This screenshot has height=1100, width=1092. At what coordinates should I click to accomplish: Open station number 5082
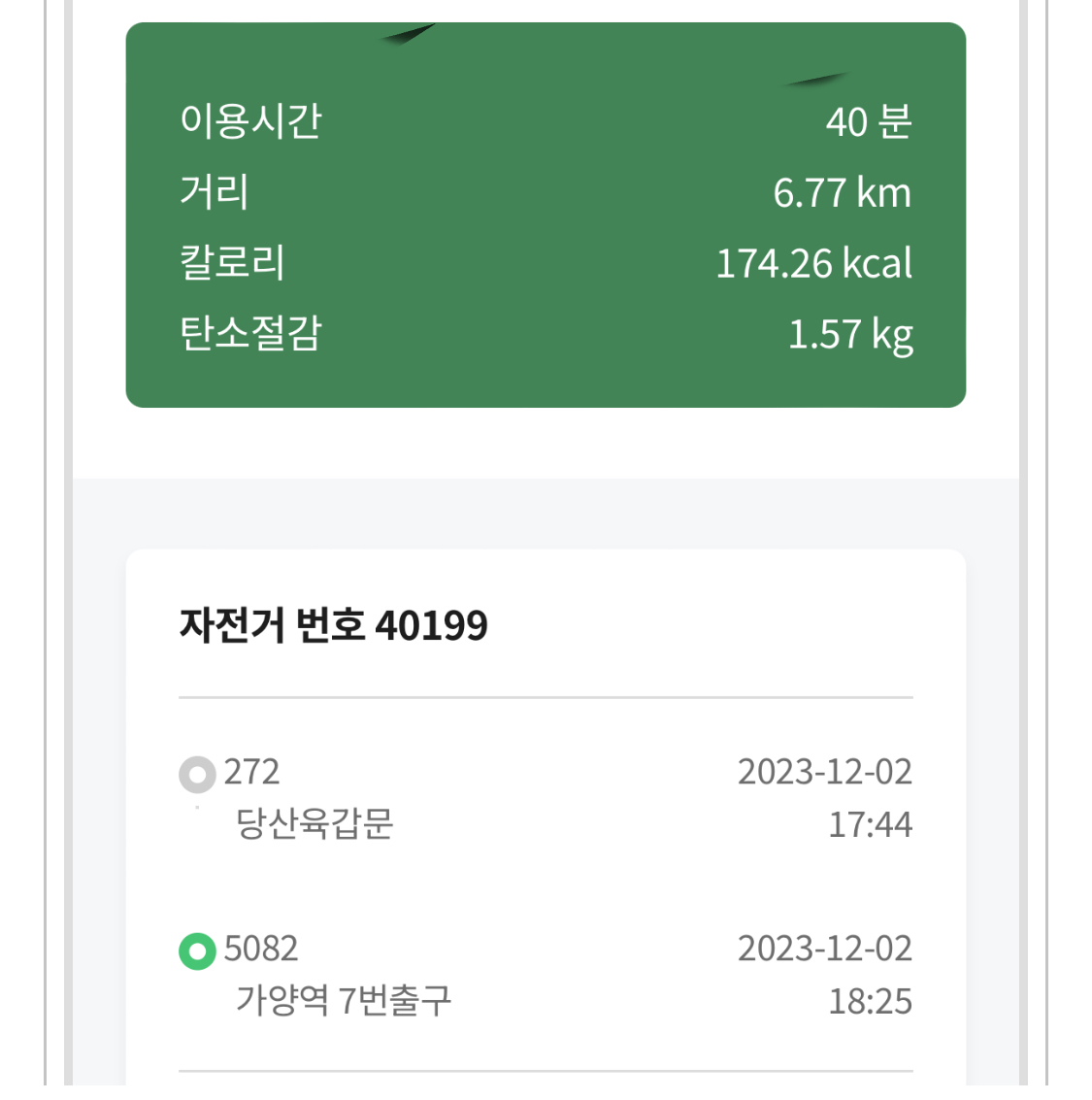click(260, 949)
